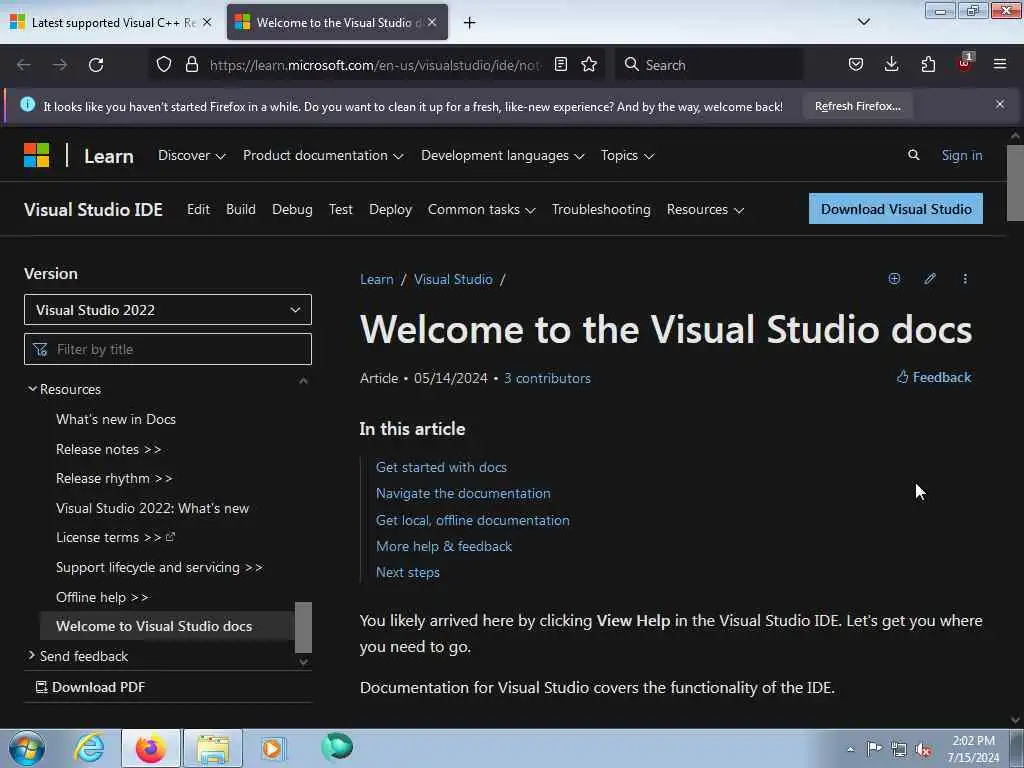Click the Visual Studio breadcrumb link
Screen dimensions: 1024x768
(453, 280)
